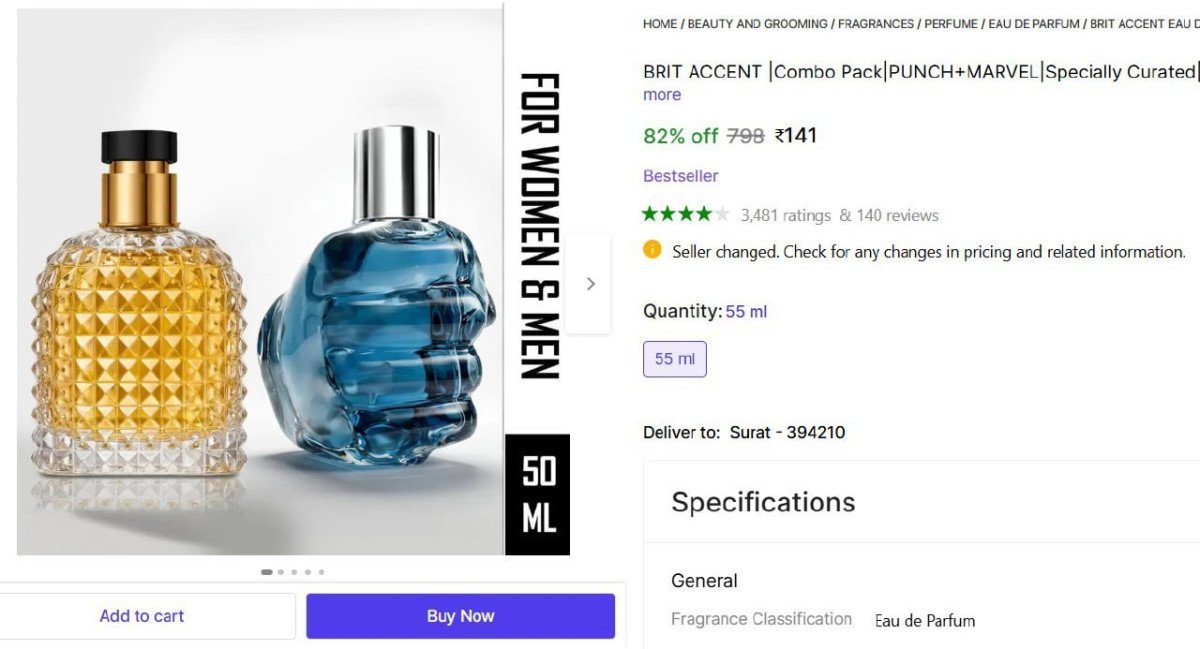
Task: Select the 55 ml quantity option
Action: 675,359
